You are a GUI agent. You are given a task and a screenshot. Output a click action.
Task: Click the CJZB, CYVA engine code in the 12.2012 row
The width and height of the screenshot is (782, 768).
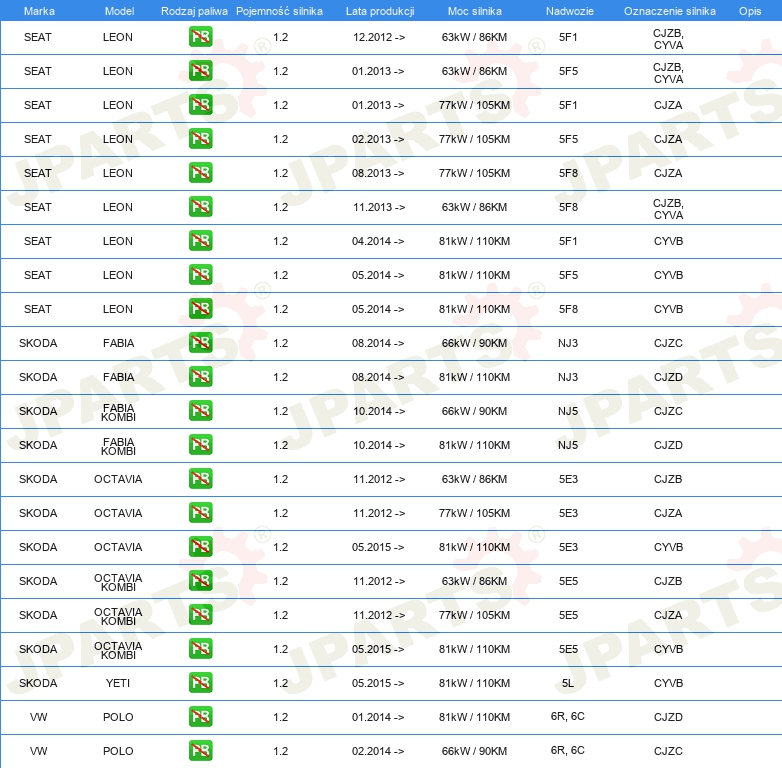pyautogui.click(x=668, y=39)
